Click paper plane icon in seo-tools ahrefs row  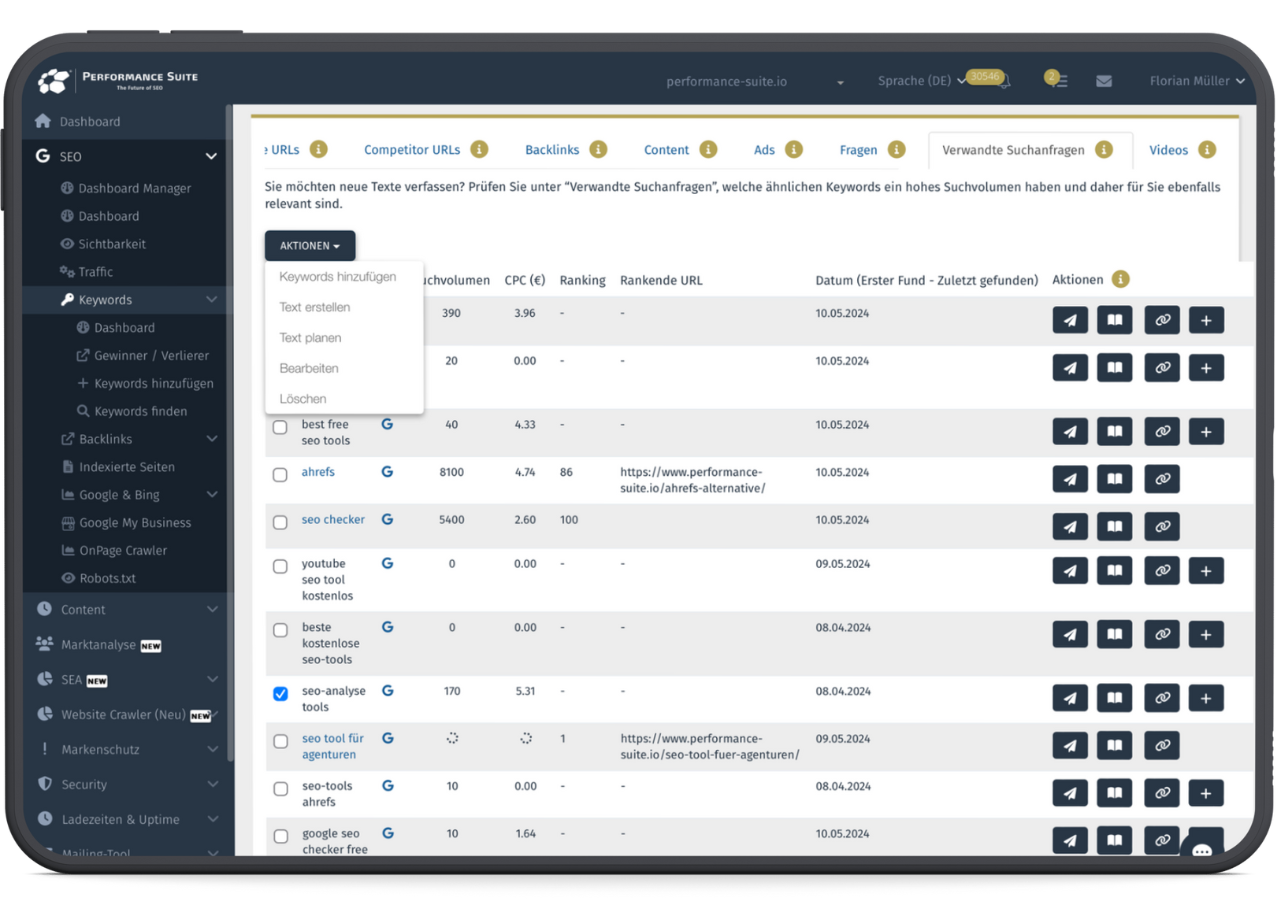click(x=1070, y=793)
